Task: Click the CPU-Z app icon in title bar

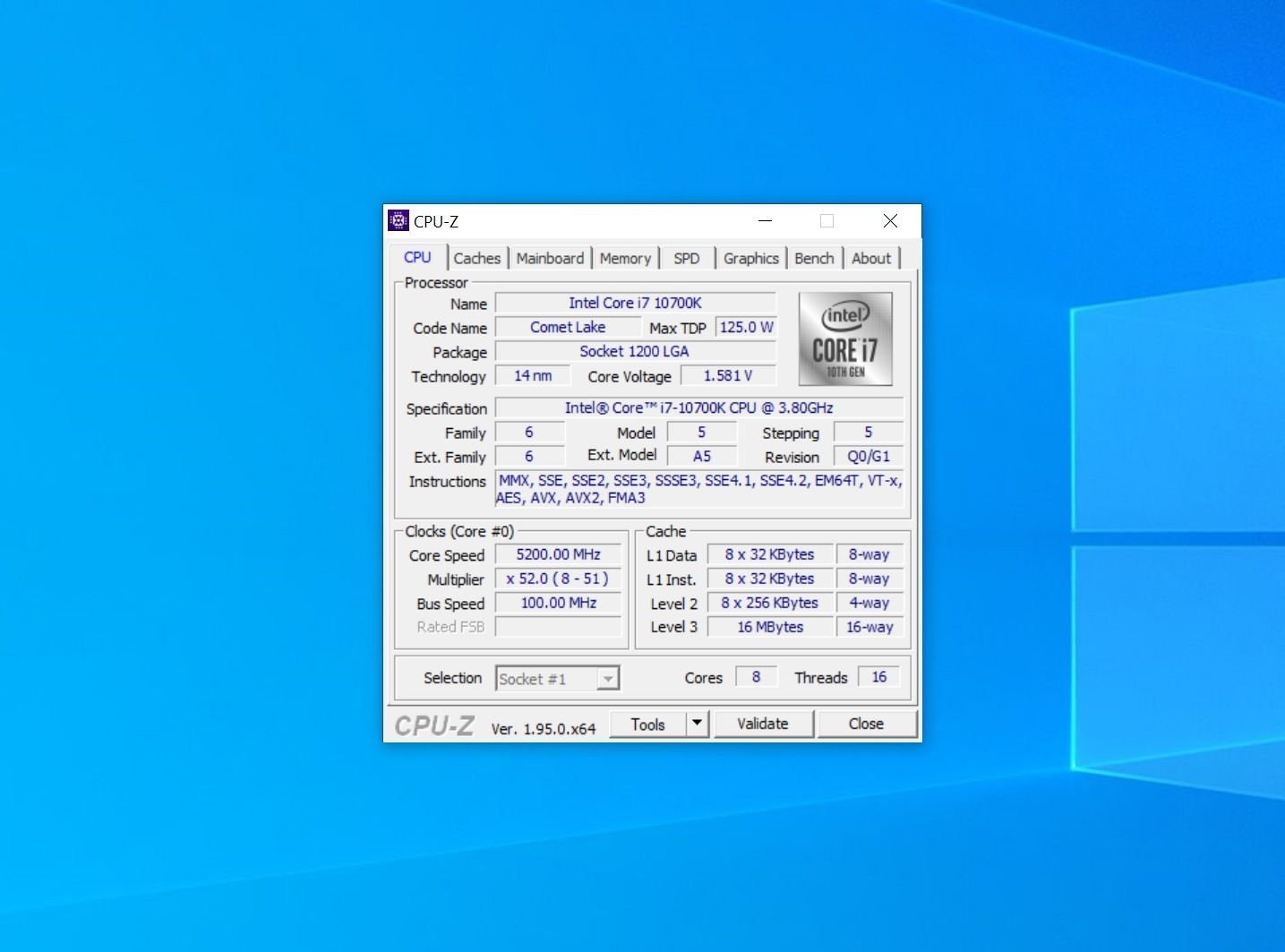Action: (x=398, y=220)
